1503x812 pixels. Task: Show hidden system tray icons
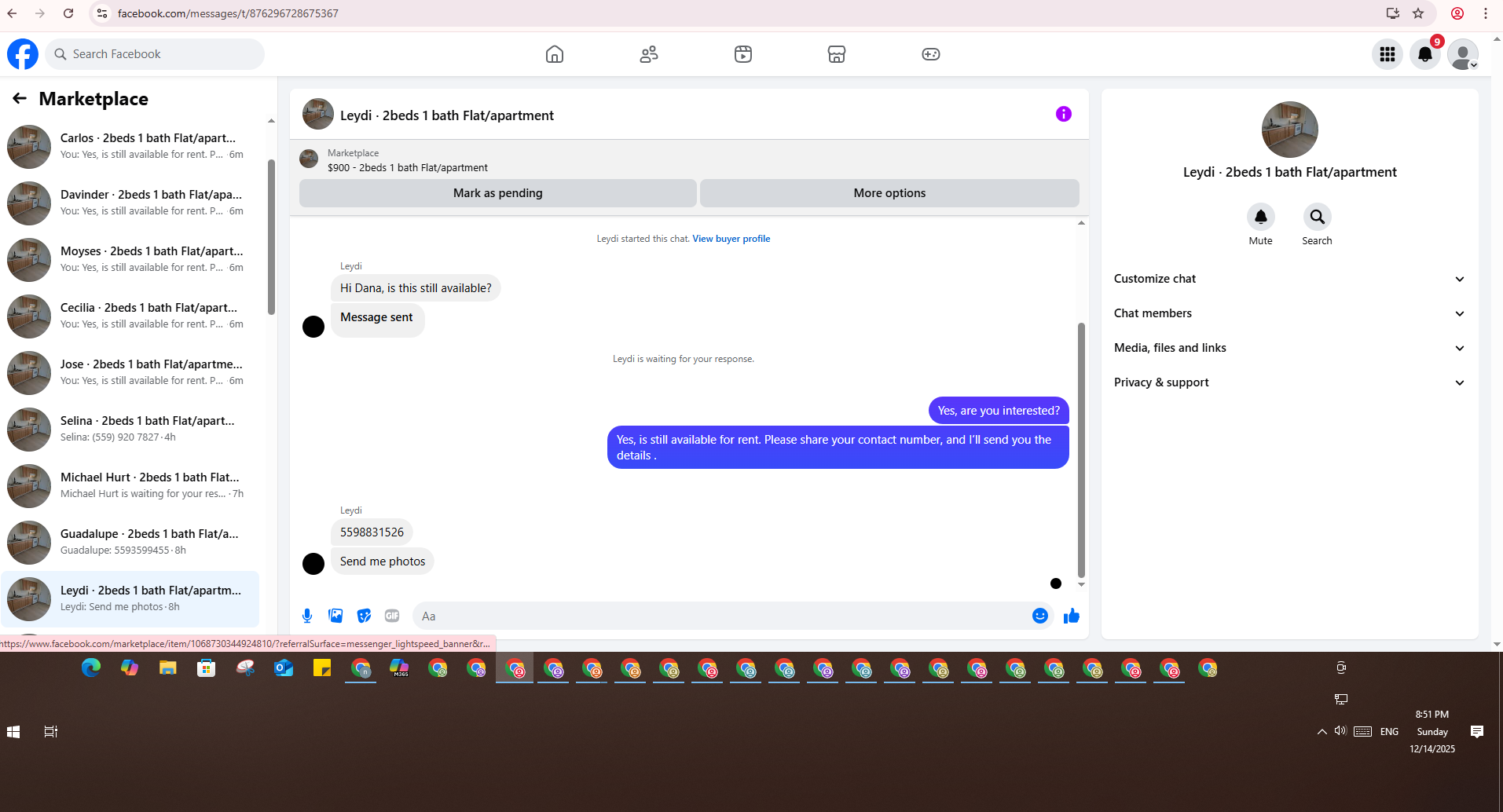pyautogui.click(x=1322, y=732)
